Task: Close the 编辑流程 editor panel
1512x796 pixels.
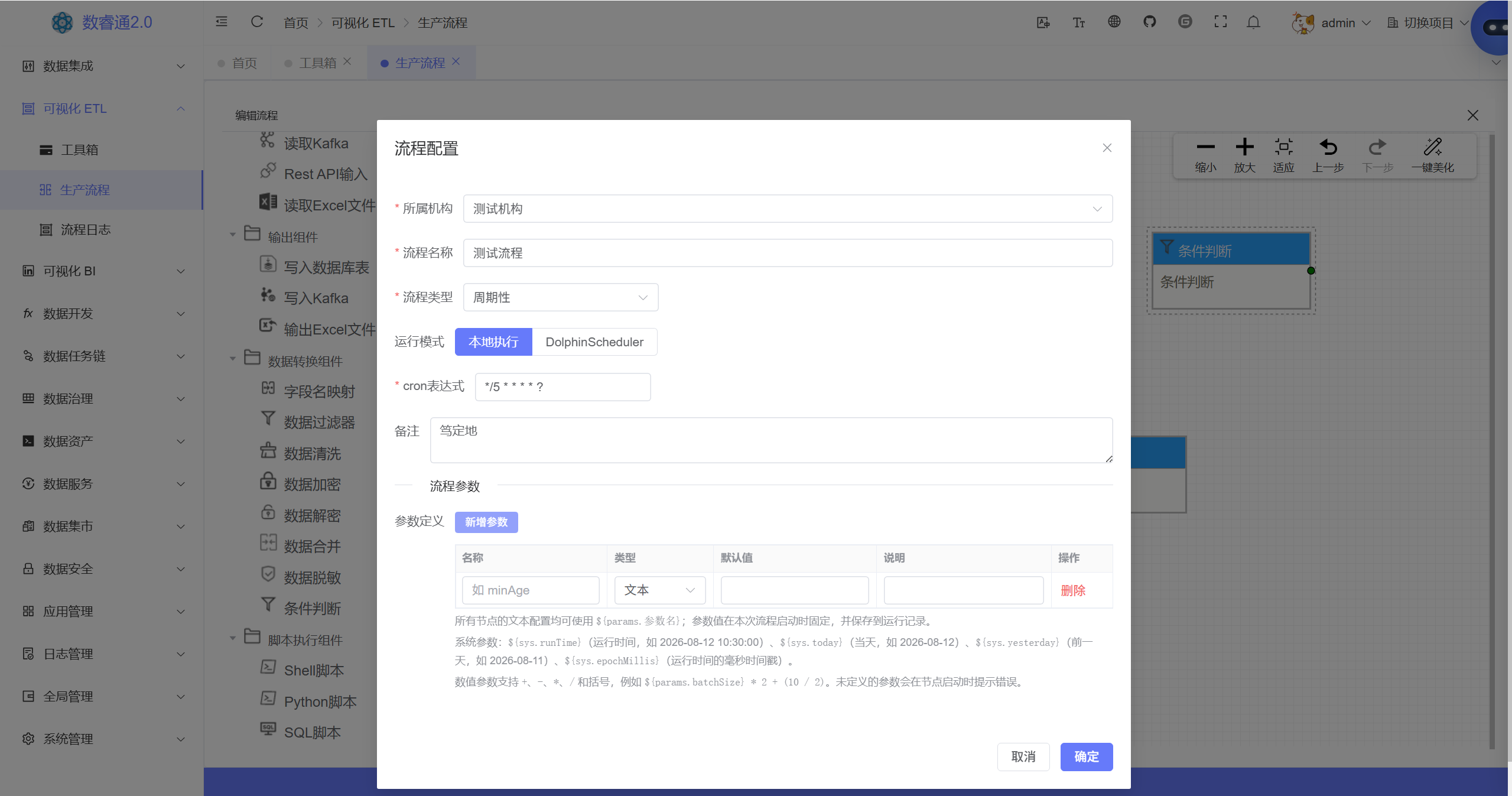Action: tap(1472, 115)
